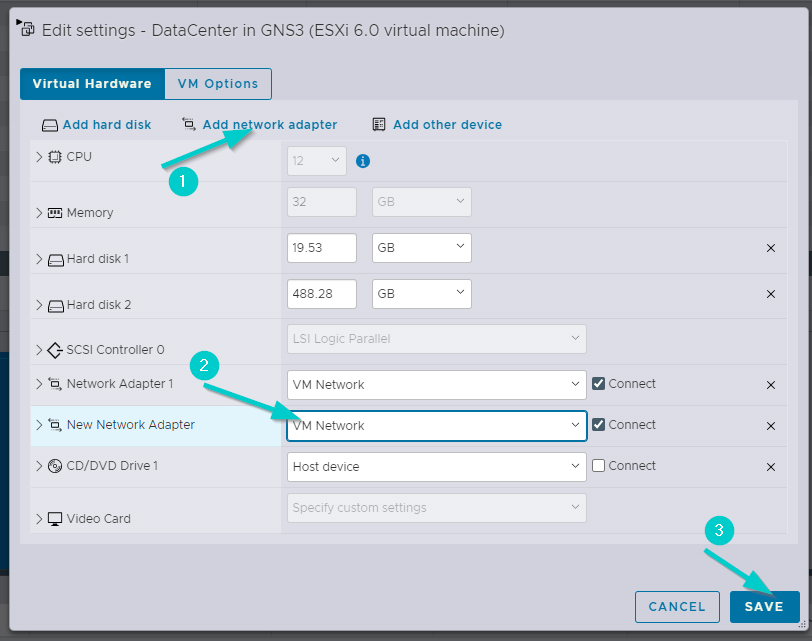Image resolution: width=812 pixels, height=641 pixels.
Task: Expand the Hard disk 1 settings row
Action: click(40, 259)
